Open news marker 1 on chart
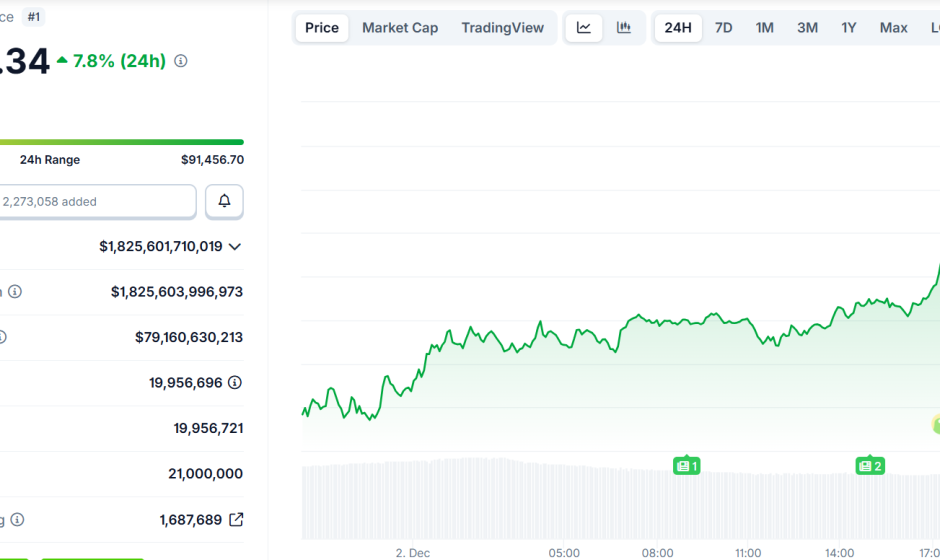This screenshot has width=940, height=560. click(x=687, y=465)
